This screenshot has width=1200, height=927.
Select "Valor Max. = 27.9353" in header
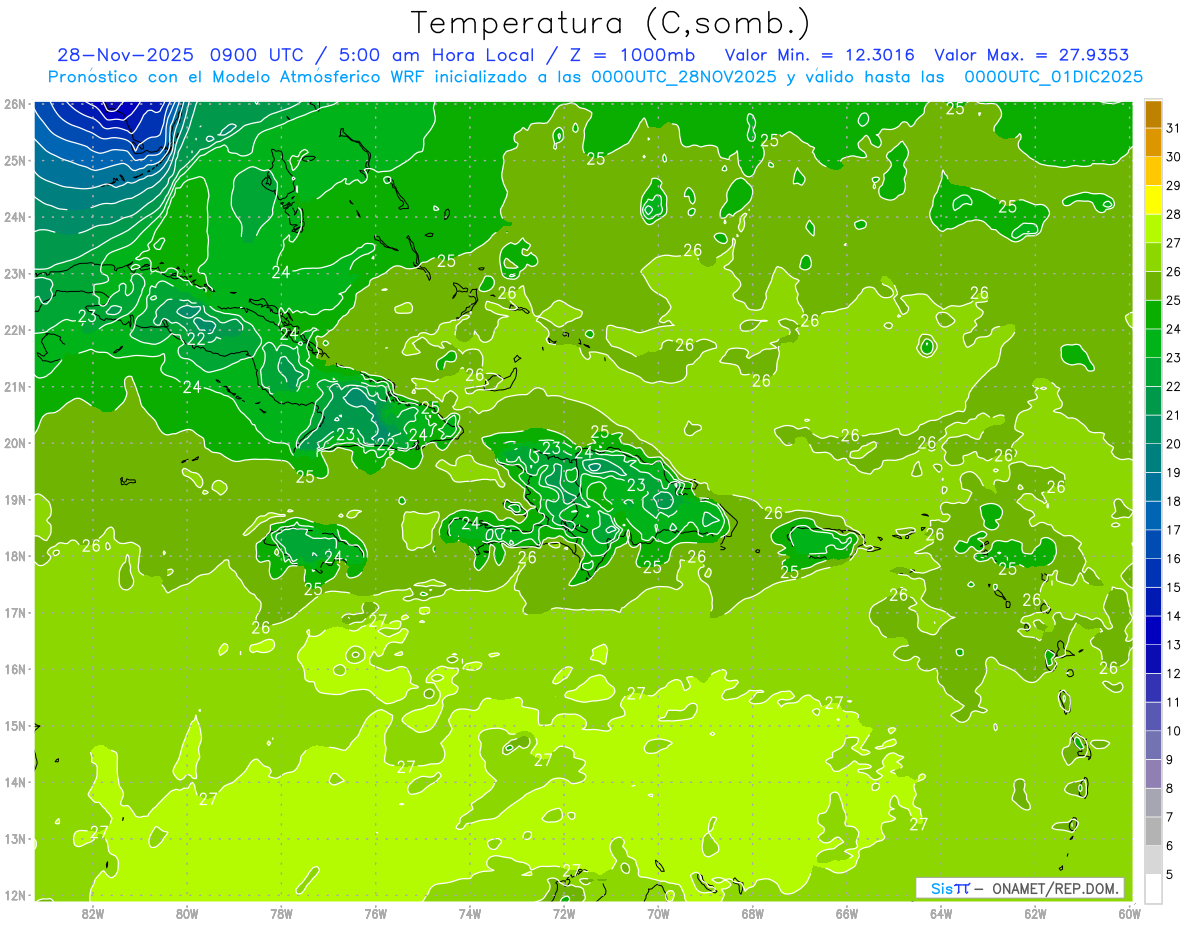[1032, 54]
